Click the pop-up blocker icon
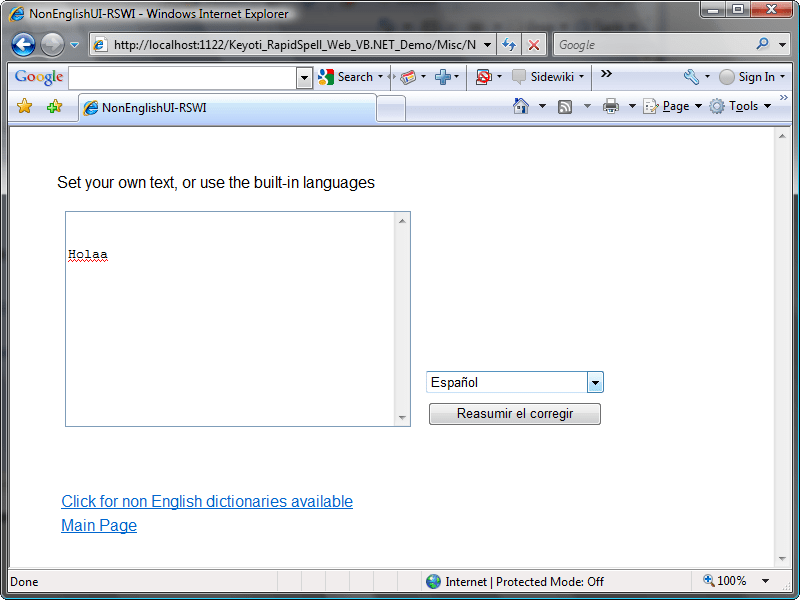 483,77
